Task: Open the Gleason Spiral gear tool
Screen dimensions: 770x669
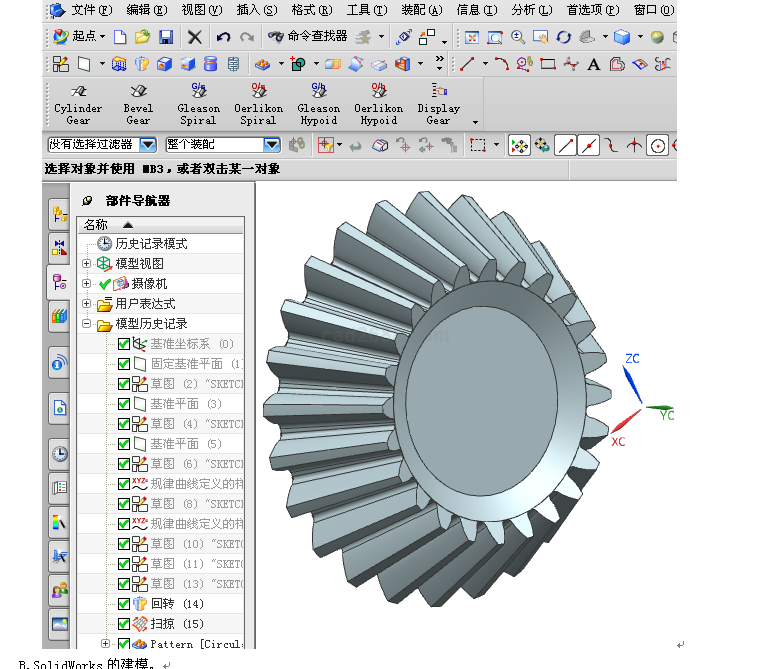Action: point(198,91)
